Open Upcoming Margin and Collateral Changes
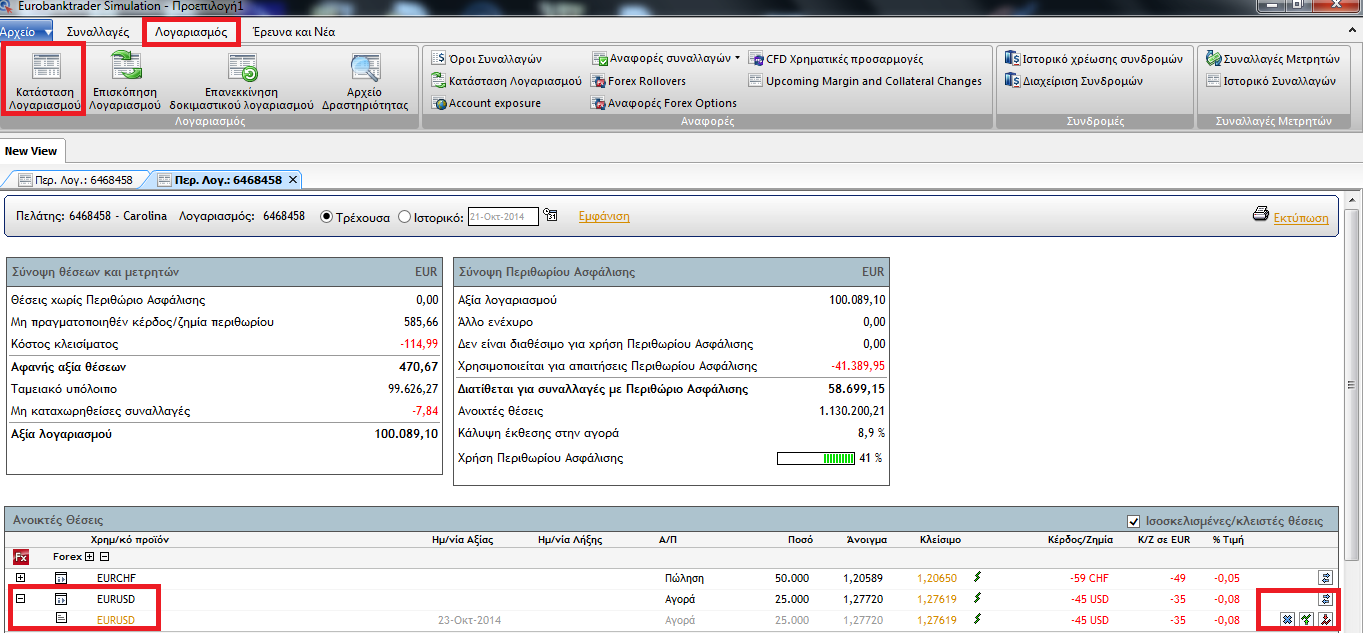The image size is (1363, 633). tap(865, 81)
